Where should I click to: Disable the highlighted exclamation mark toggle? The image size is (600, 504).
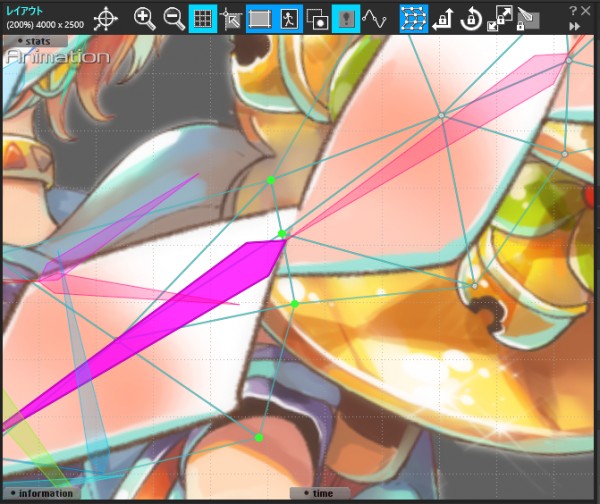pos(346,18)
